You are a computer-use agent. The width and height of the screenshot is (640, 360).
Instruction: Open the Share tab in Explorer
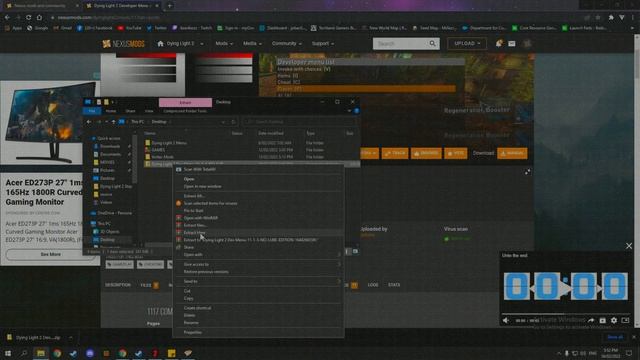130,111
